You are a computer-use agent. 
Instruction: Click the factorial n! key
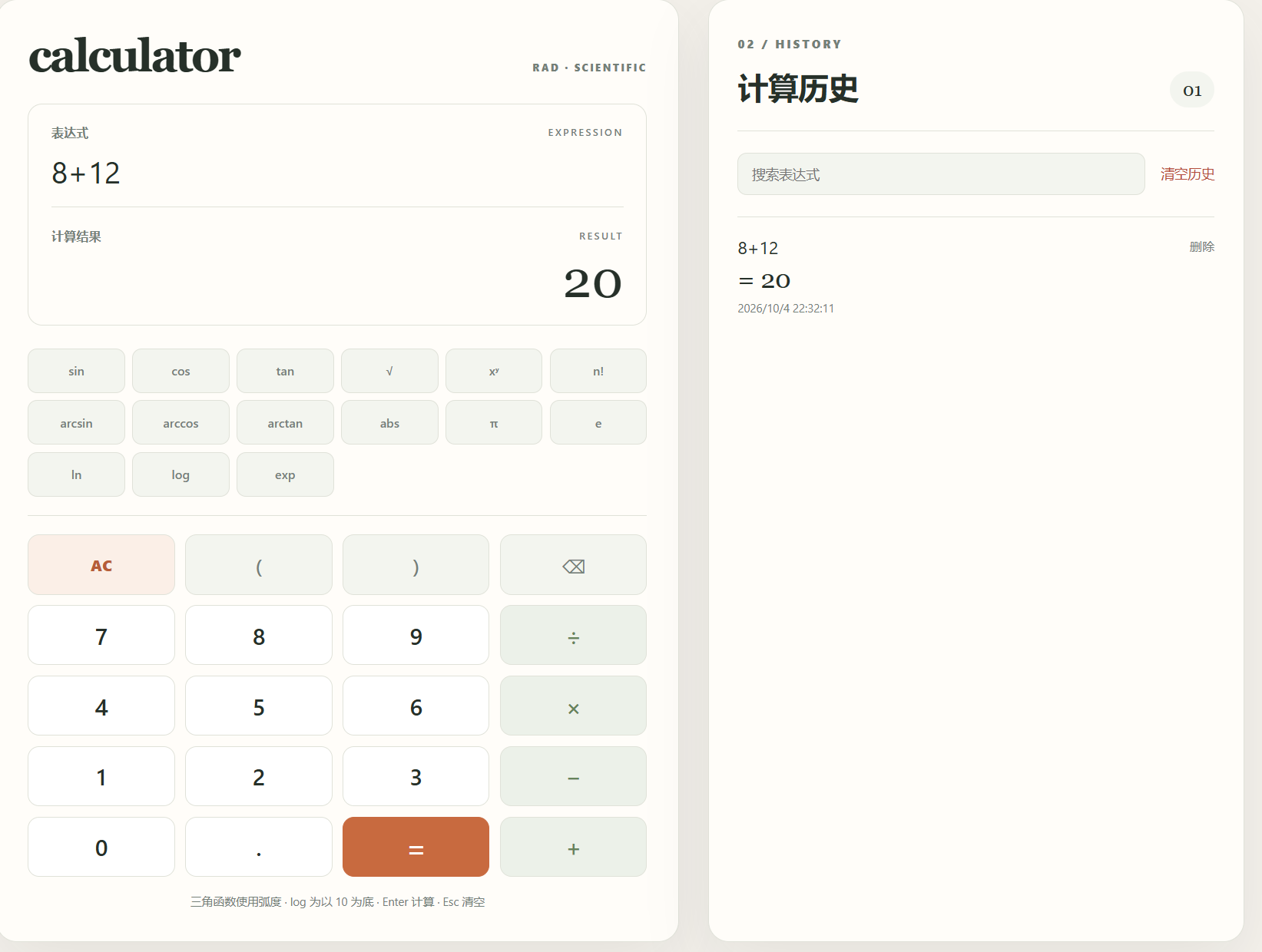pos(598,371)
